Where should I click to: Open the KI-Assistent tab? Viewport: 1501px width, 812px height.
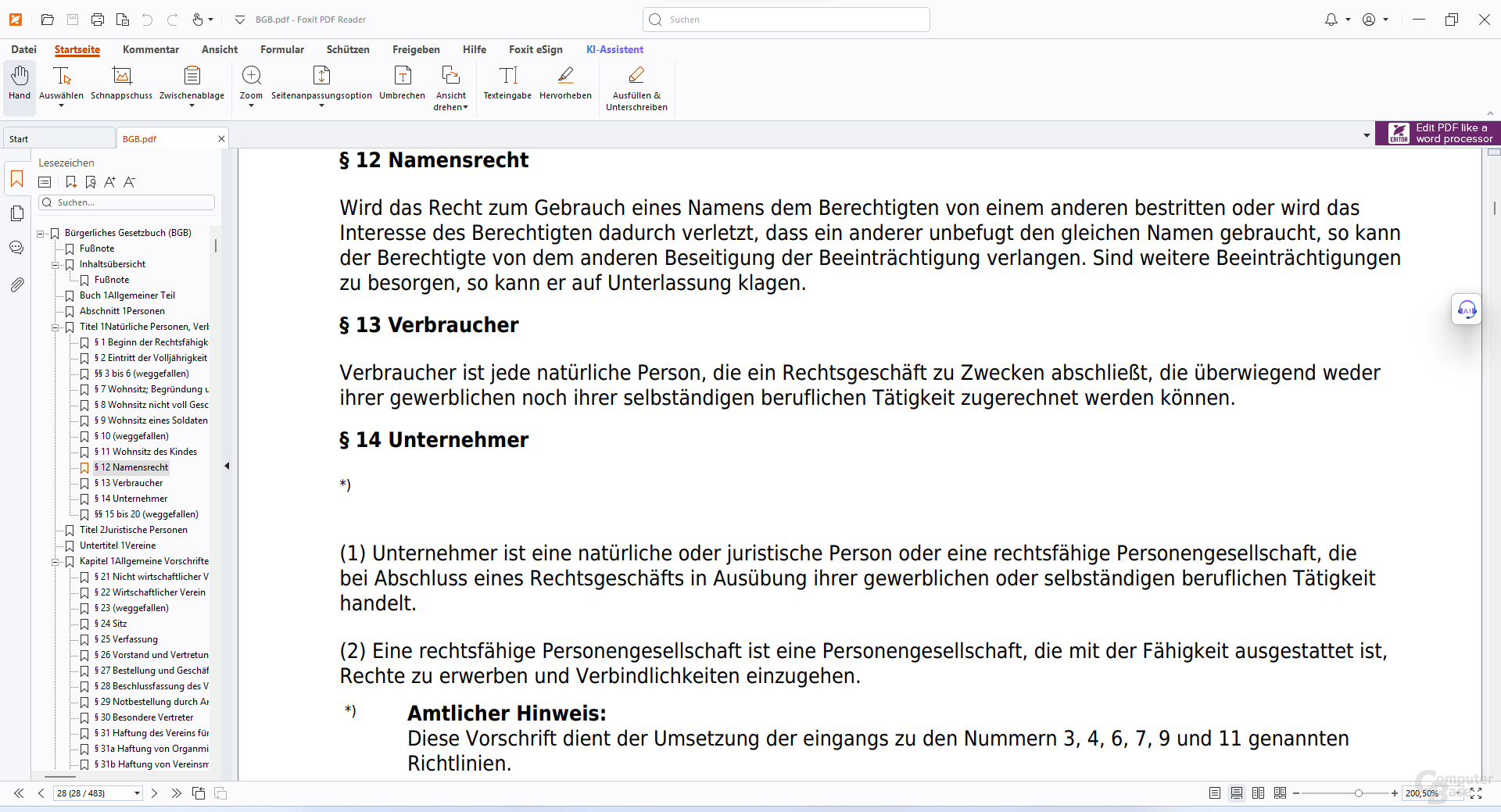click(614, 49)
